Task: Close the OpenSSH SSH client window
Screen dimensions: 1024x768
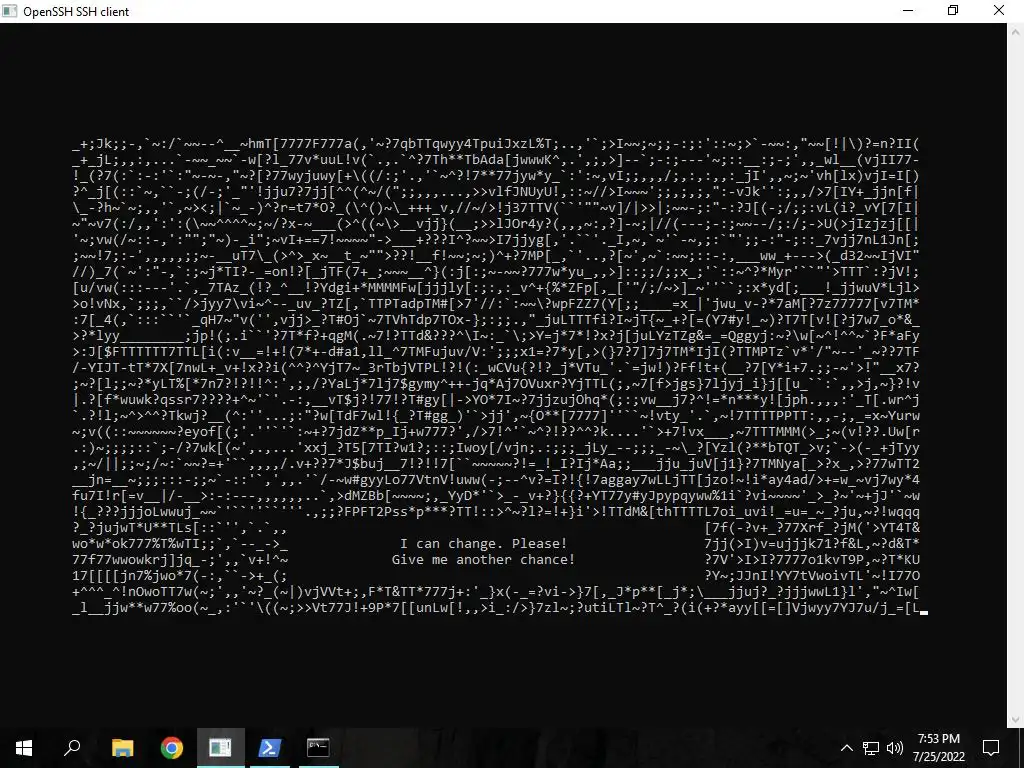Action: pos(999,10)
